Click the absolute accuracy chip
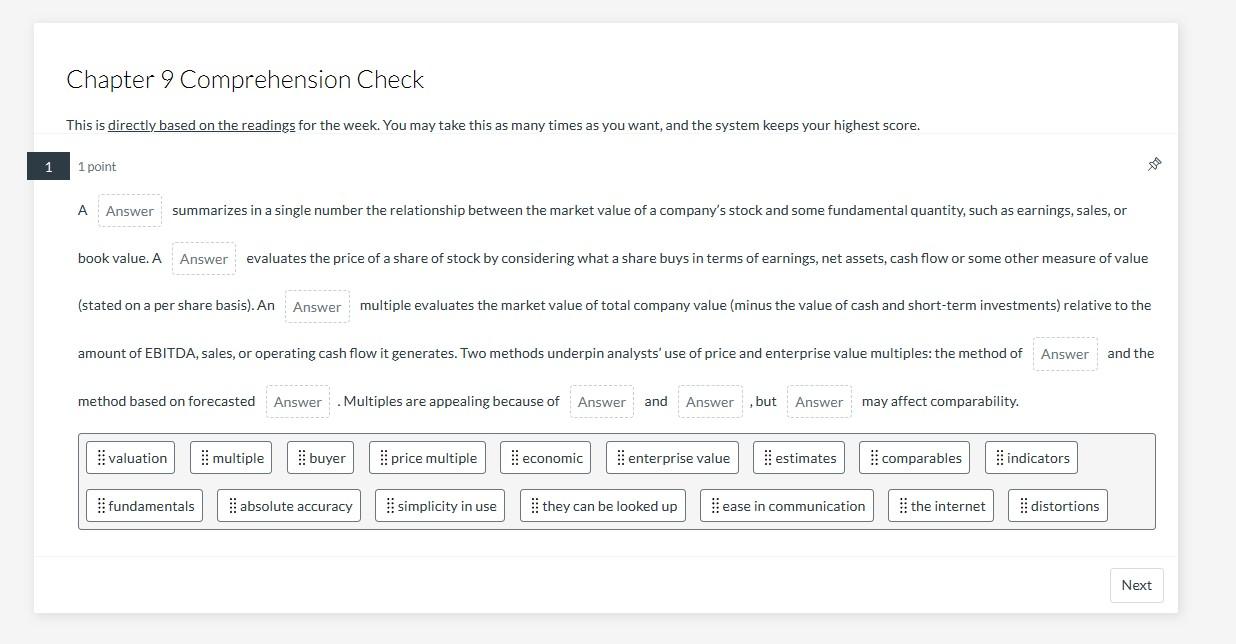Viewport: 1236px width, 644px height. coord(289,505)
